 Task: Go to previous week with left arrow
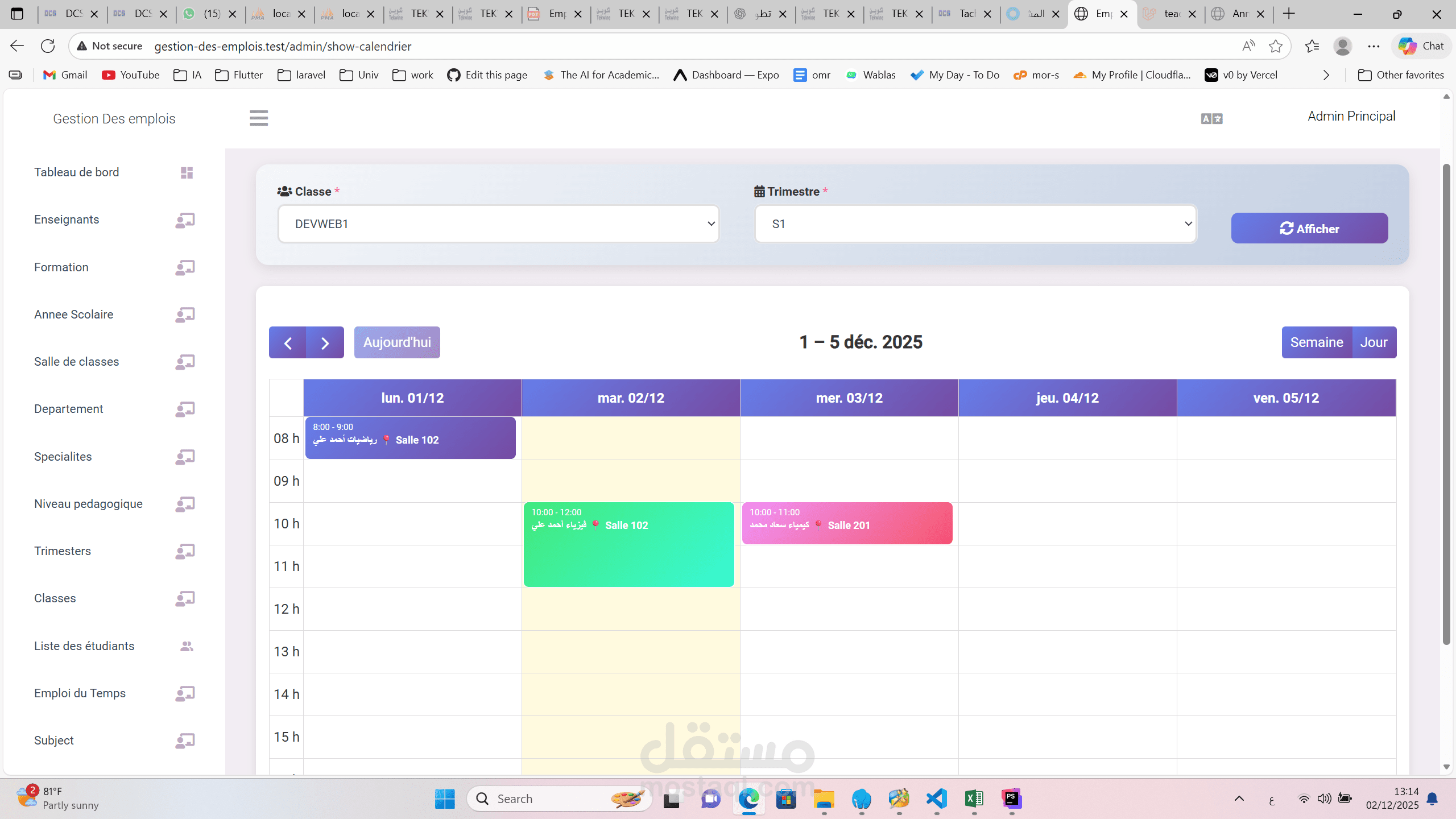click(288, 342)
